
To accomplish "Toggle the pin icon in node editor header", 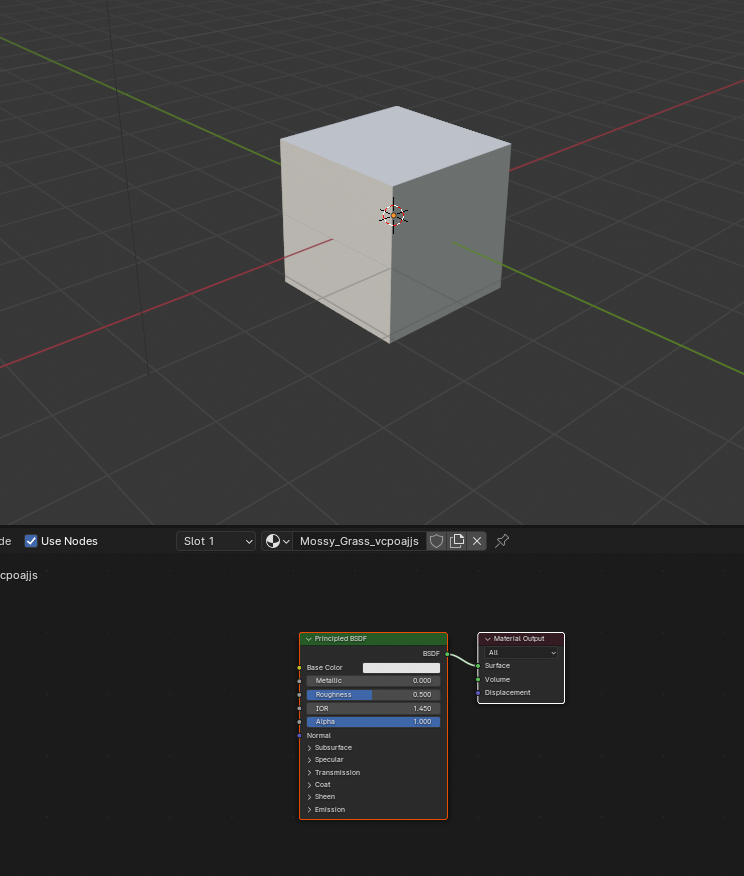I will (503, 541).
